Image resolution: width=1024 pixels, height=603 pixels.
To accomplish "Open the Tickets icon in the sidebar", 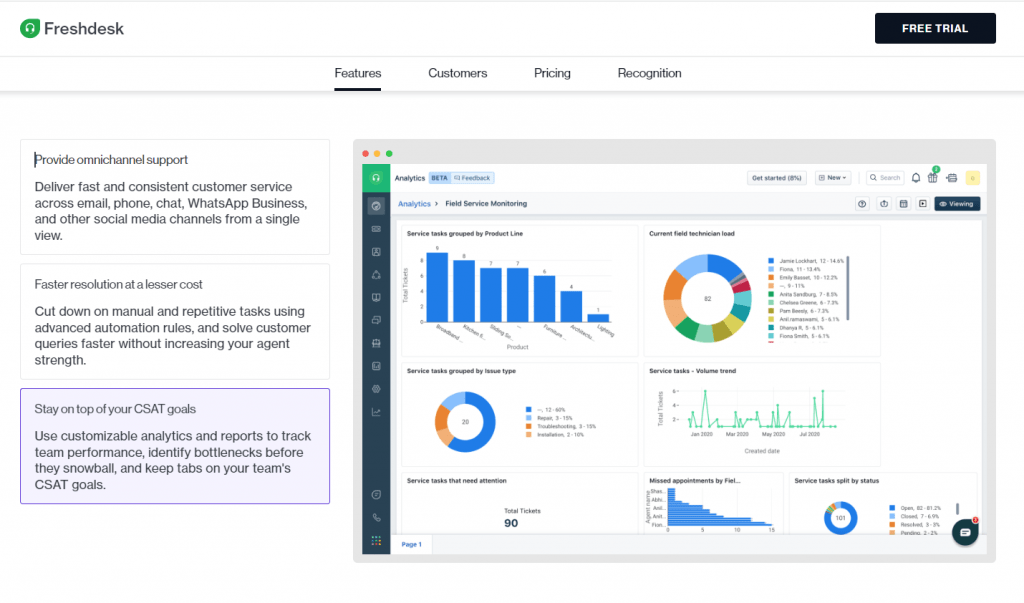I will 376,229.
